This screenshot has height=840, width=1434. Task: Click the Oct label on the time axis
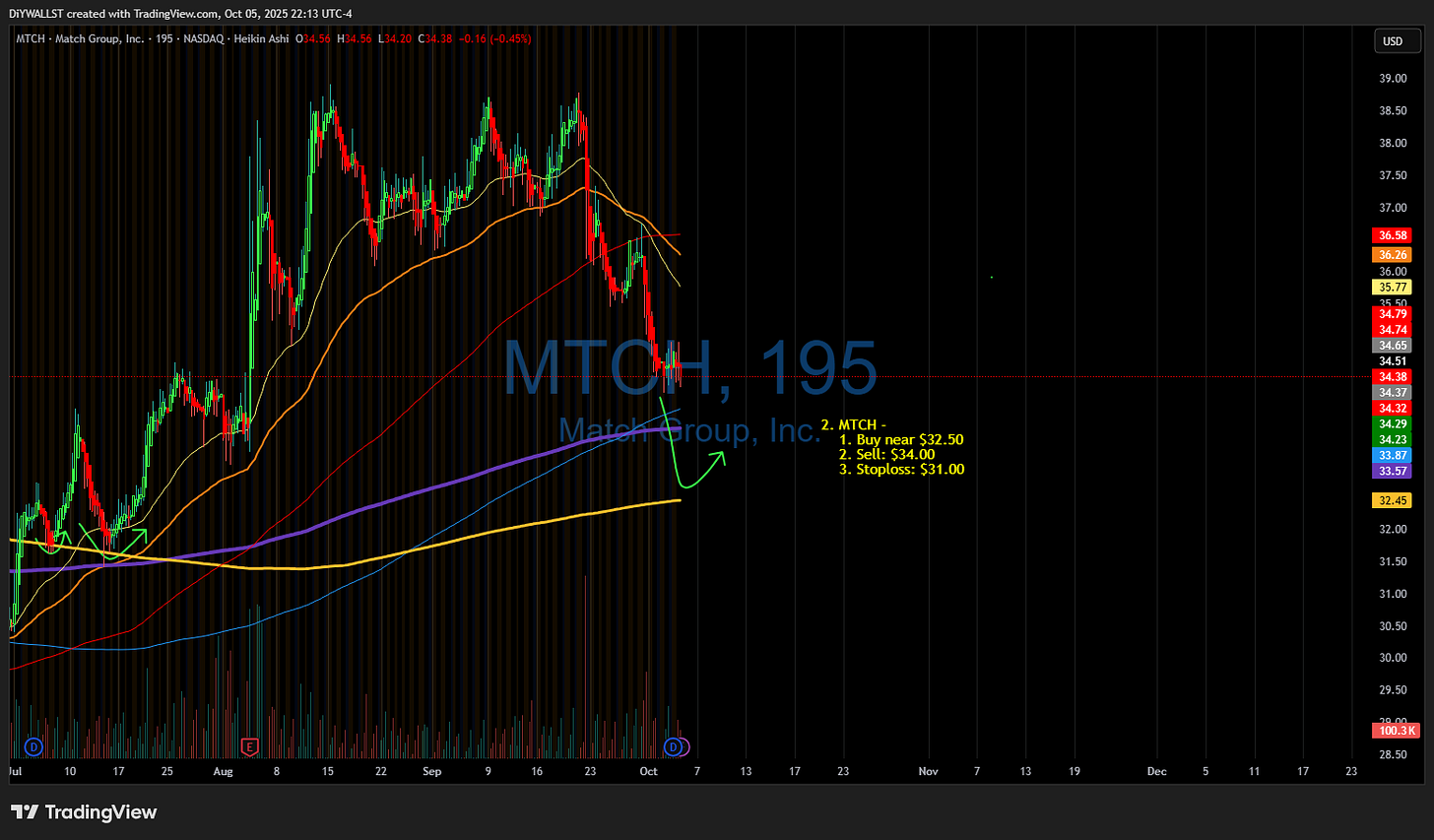pyautogui.click(x=648, y=771)
